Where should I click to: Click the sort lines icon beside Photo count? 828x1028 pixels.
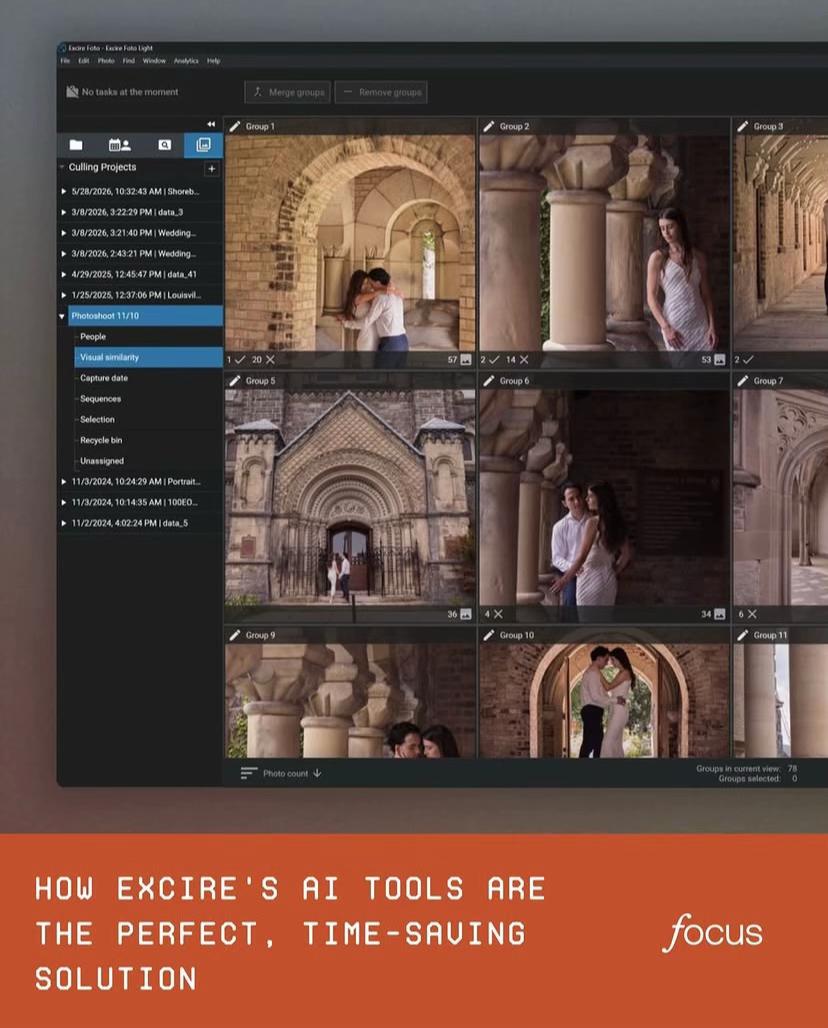248,773
